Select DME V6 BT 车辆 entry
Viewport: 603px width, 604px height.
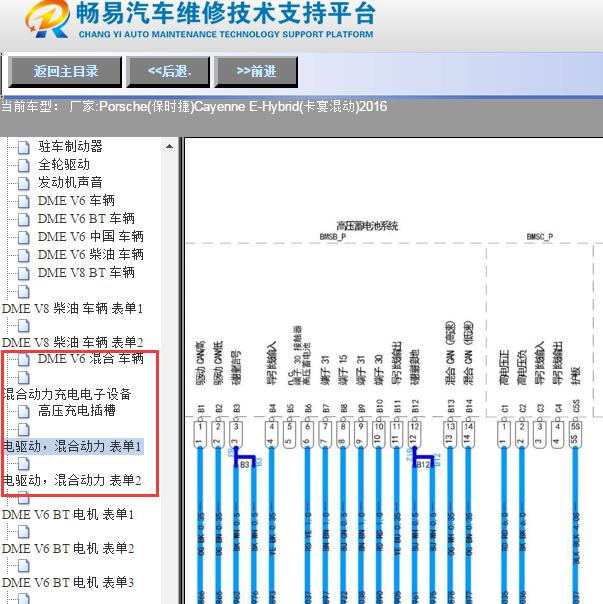tap(86, 218)
